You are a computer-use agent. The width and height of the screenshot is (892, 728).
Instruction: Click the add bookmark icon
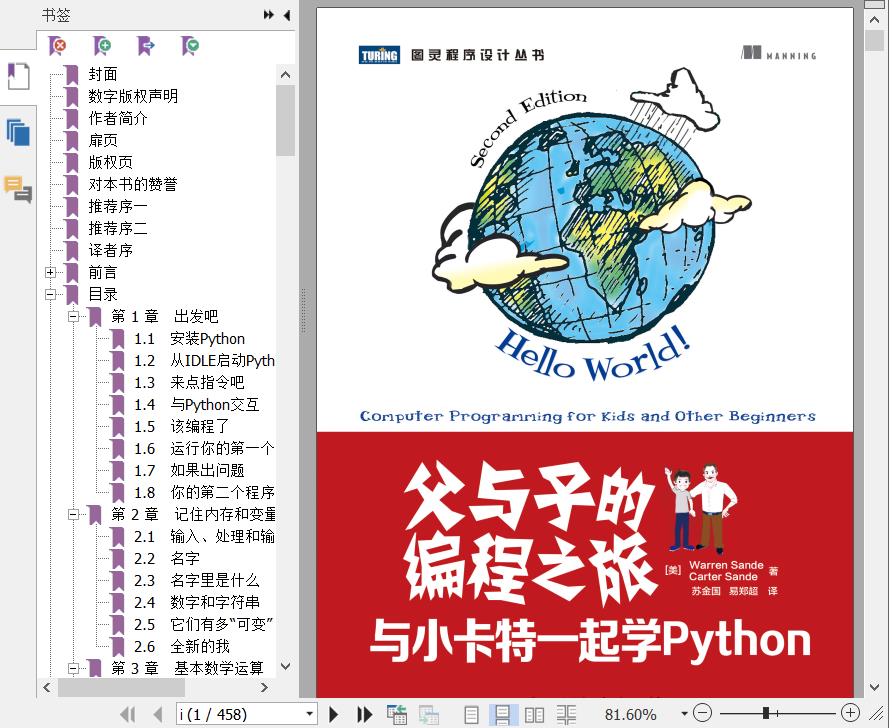click(102, 46)
